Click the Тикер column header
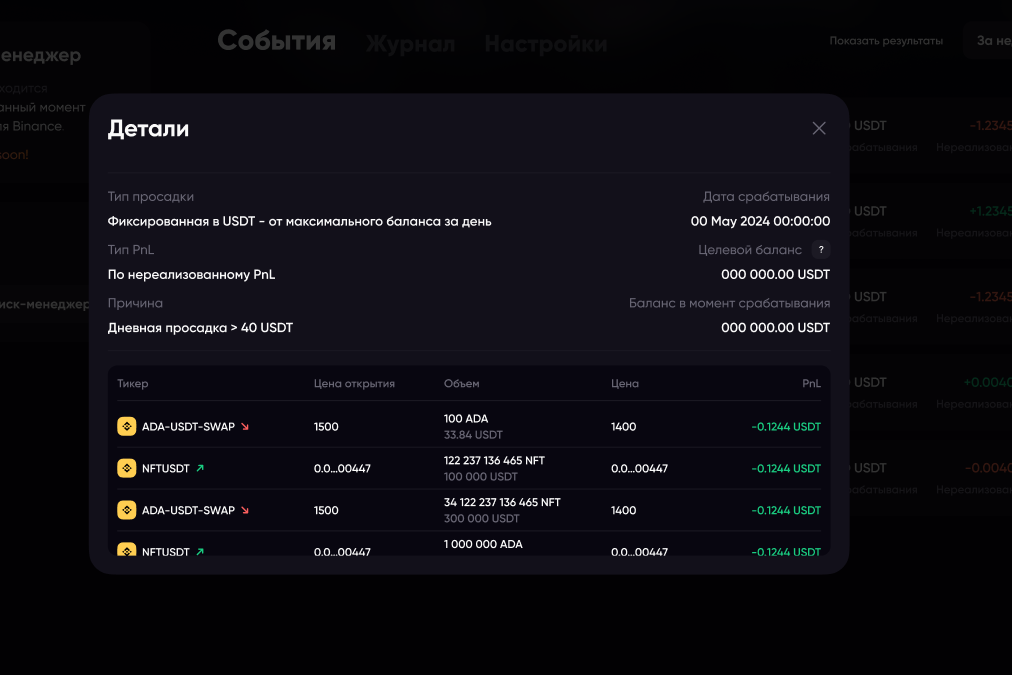The height and width of the screenshot is (675, 1012). pos(132,383)
